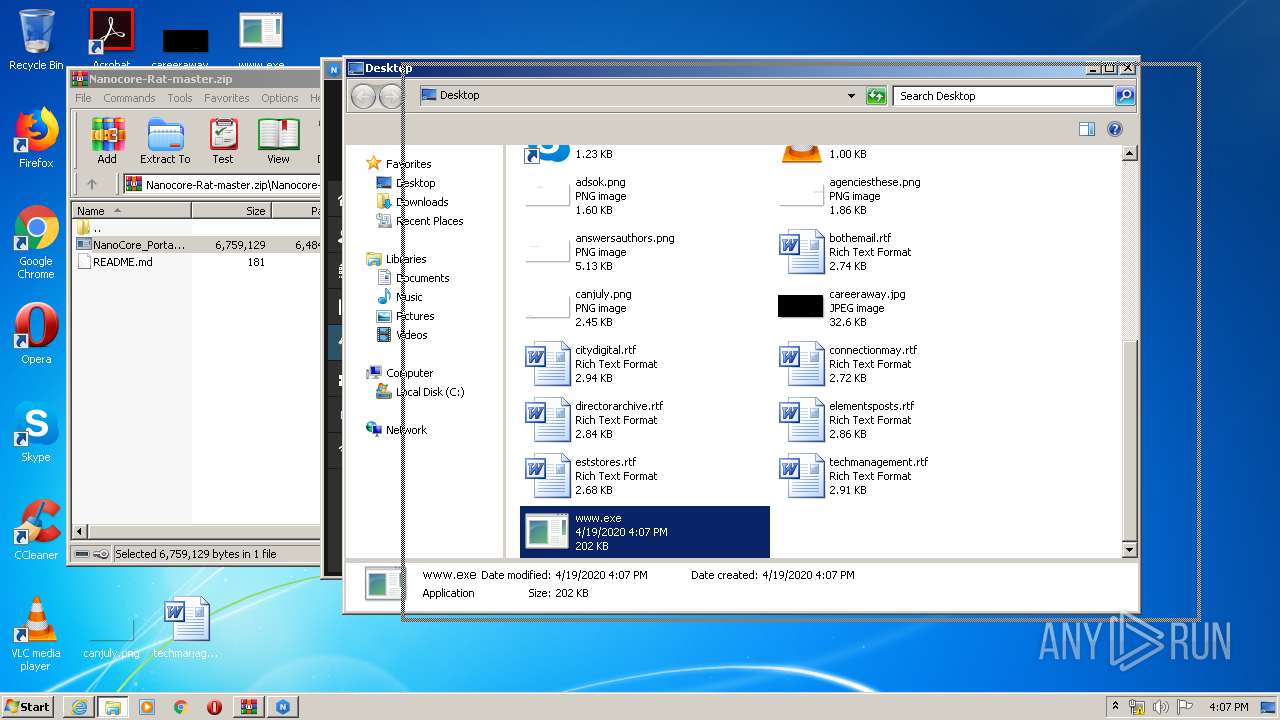Open Documents library in navigation pane
Image resolution: width=1280 pixels, height=720 pixels.
423,278
